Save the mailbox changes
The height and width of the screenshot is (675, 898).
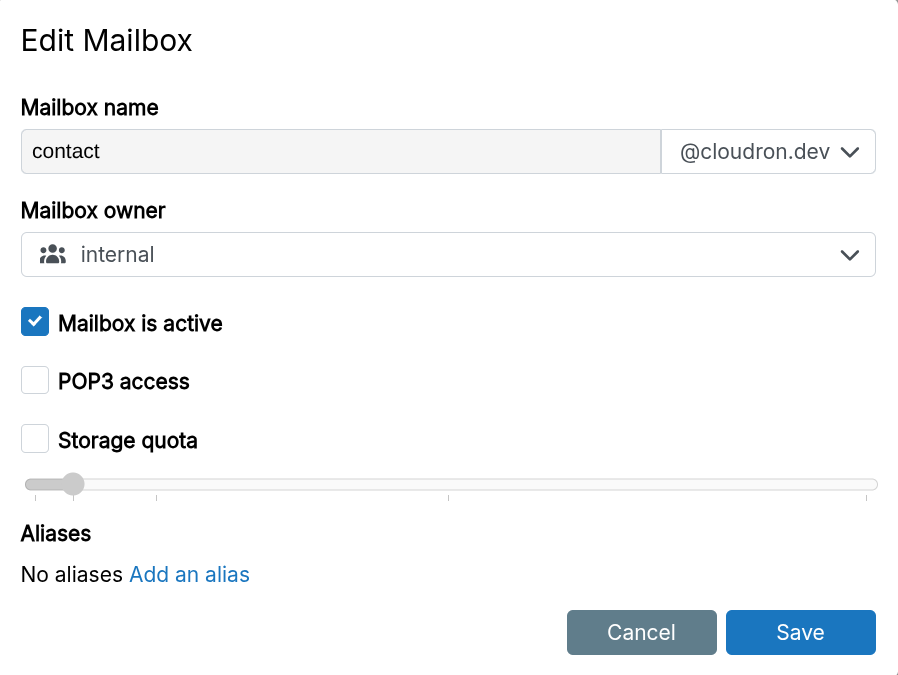click(800, 632)
